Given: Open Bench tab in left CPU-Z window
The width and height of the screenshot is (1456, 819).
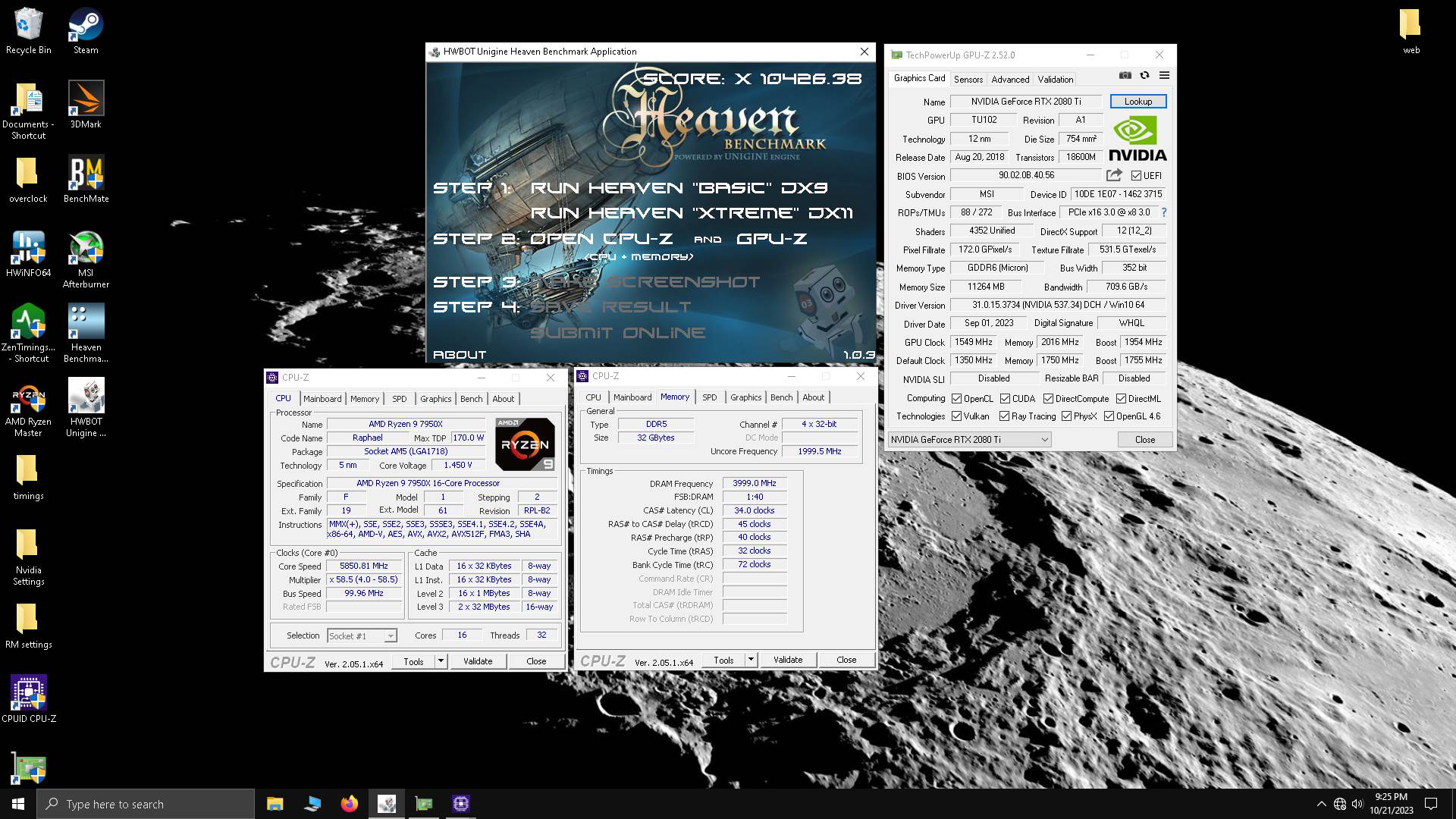Looking at the screenshot, I should 471,399.
